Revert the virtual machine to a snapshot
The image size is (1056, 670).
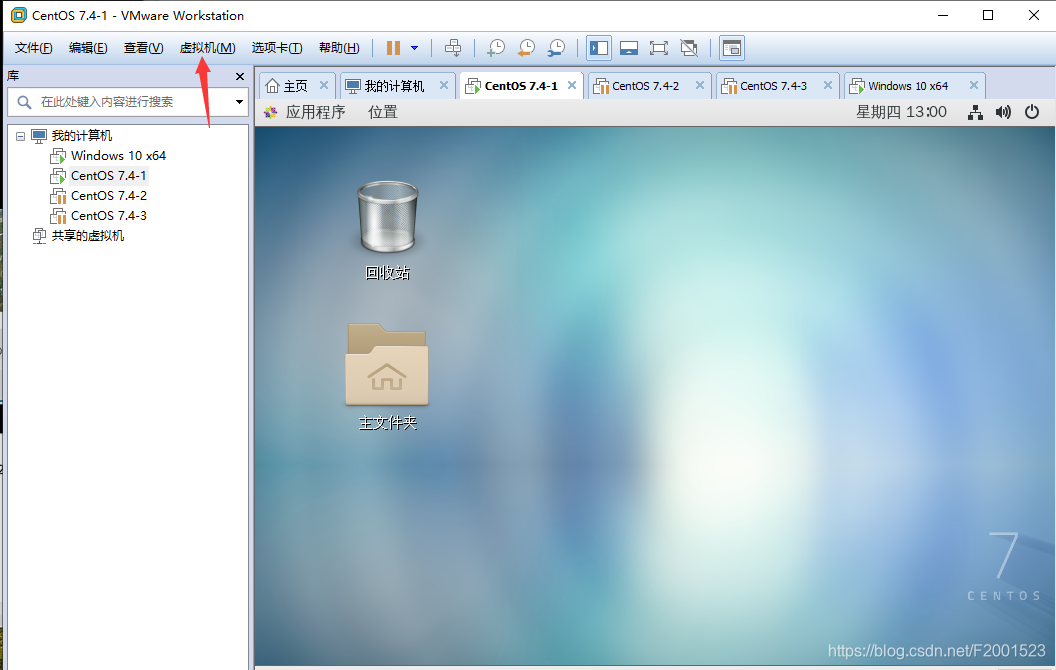point(526,48)
